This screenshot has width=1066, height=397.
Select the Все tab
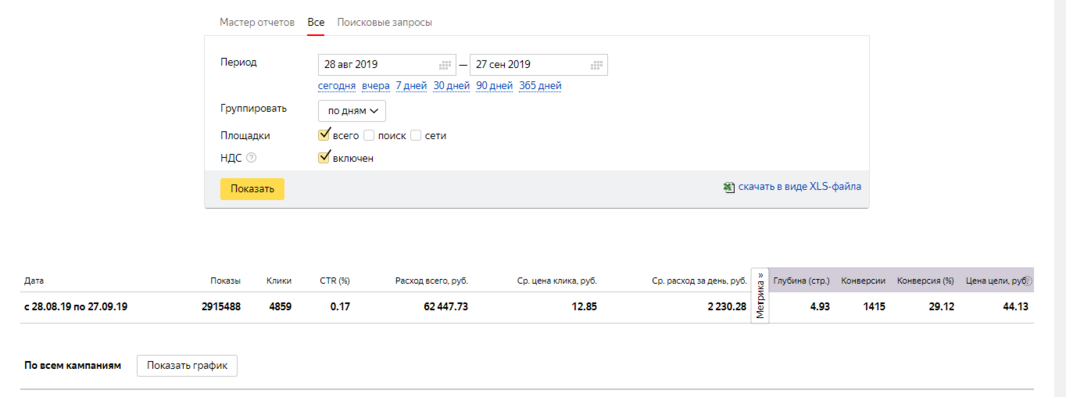[316, 22]
